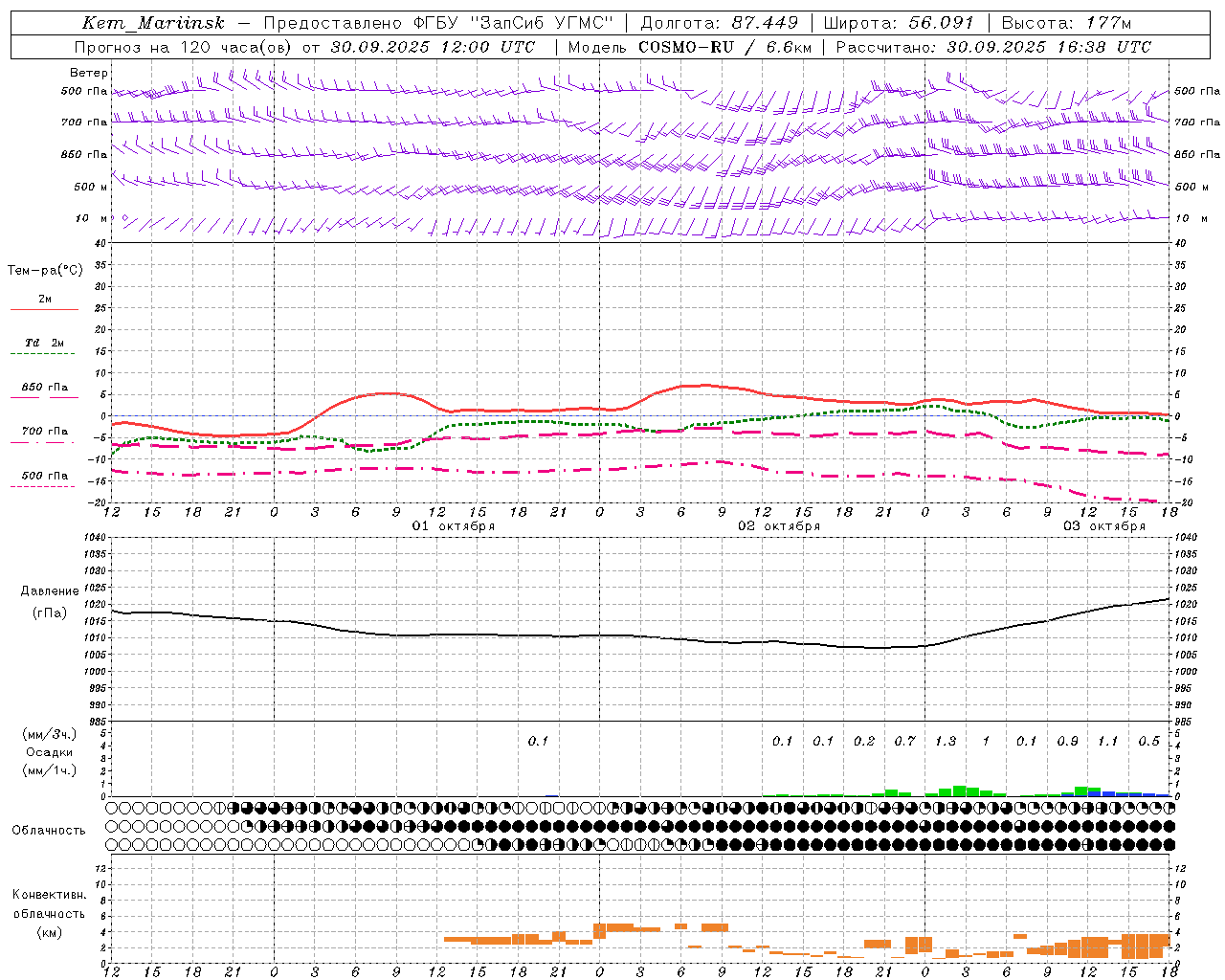Click the station name Kem_Mariinsk
Viewport: 1225px width, 980px height.
point(153,23)
